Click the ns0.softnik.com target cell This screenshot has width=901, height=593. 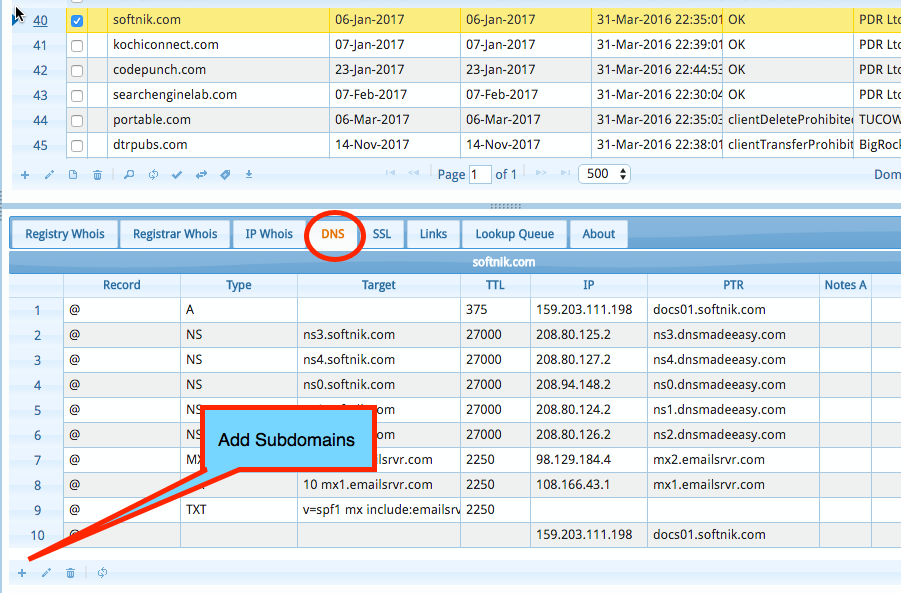379,385
